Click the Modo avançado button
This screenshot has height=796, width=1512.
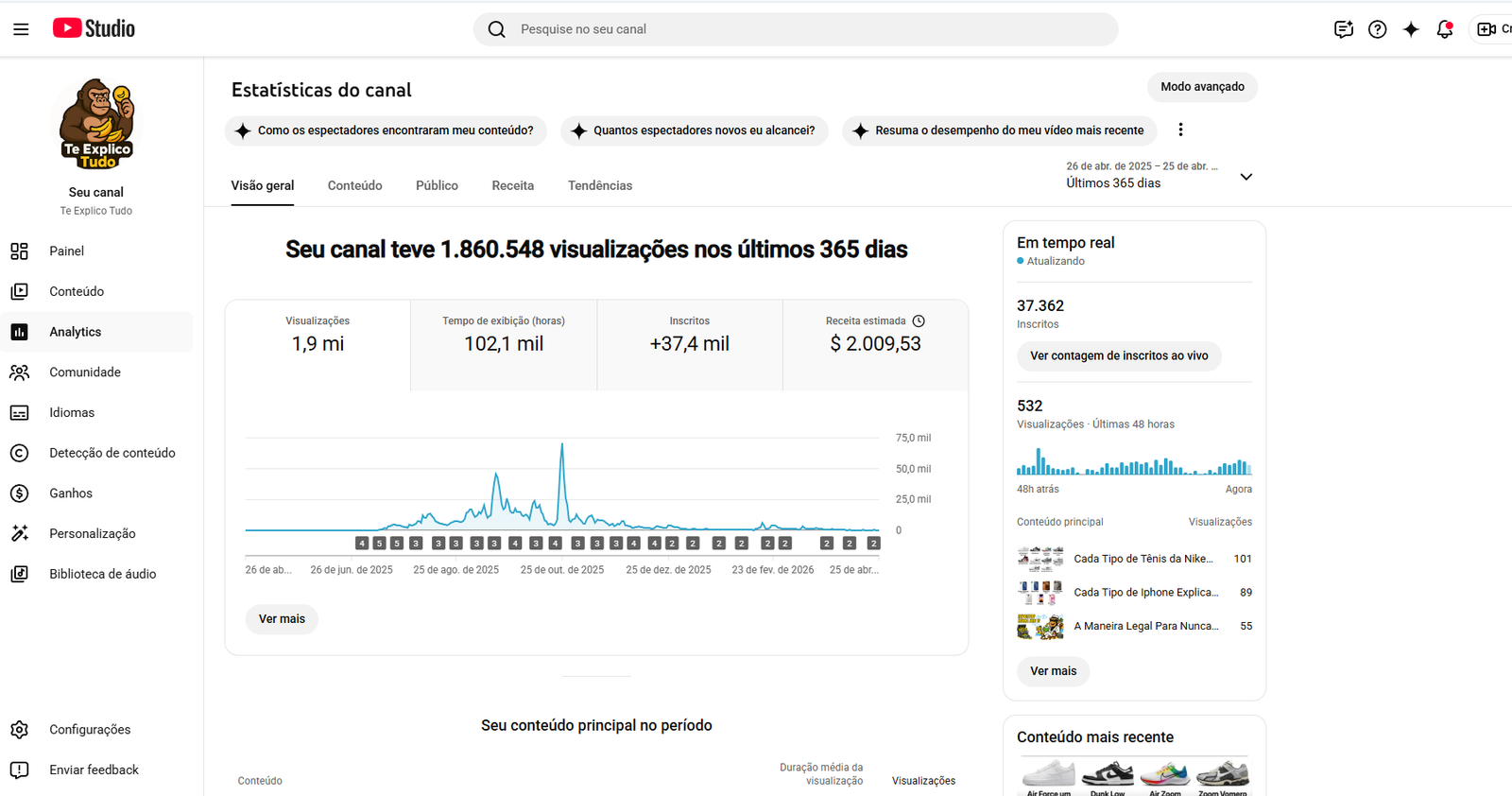coord(1202,87)
